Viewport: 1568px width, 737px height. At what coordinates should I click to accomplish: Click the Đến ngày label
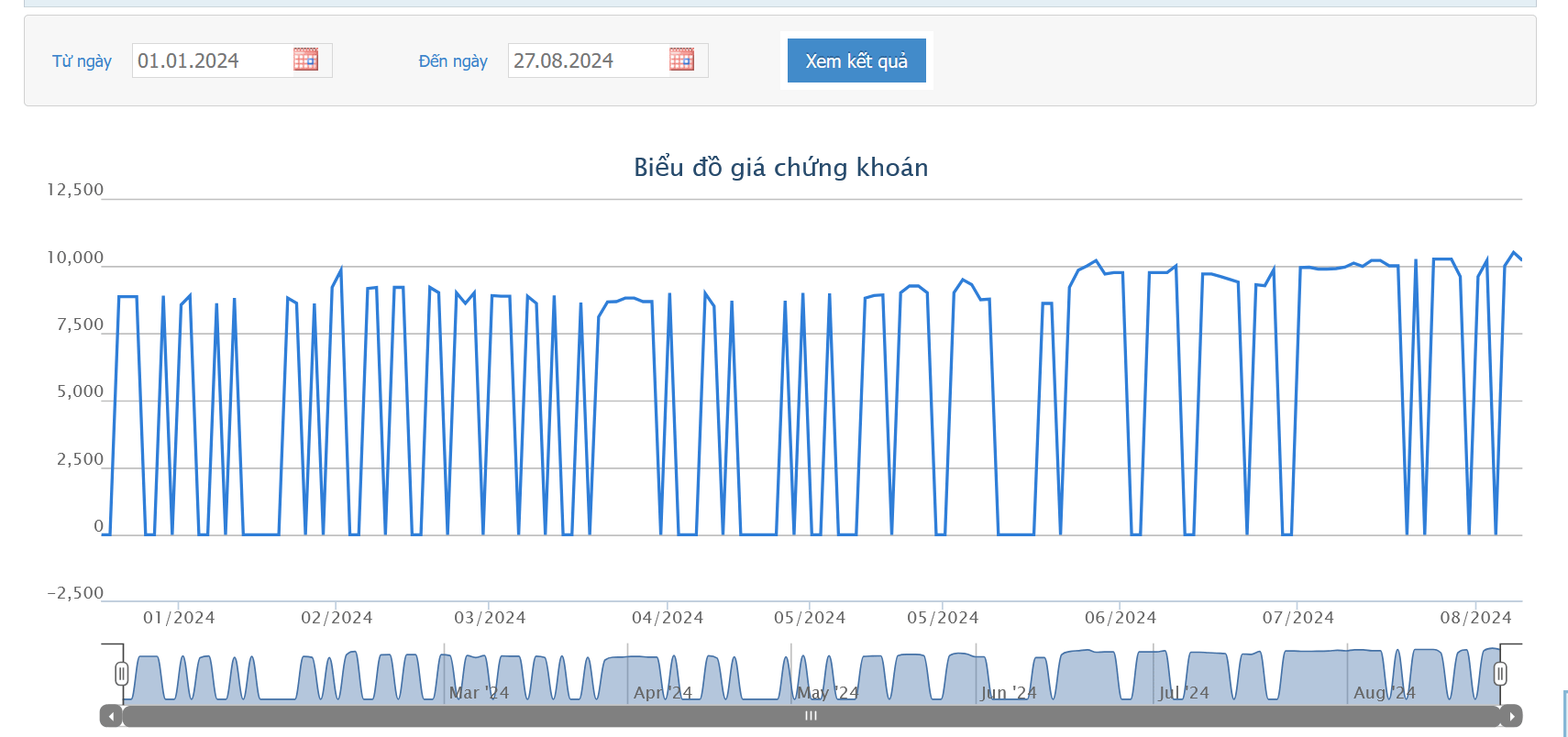pos(453,61)
